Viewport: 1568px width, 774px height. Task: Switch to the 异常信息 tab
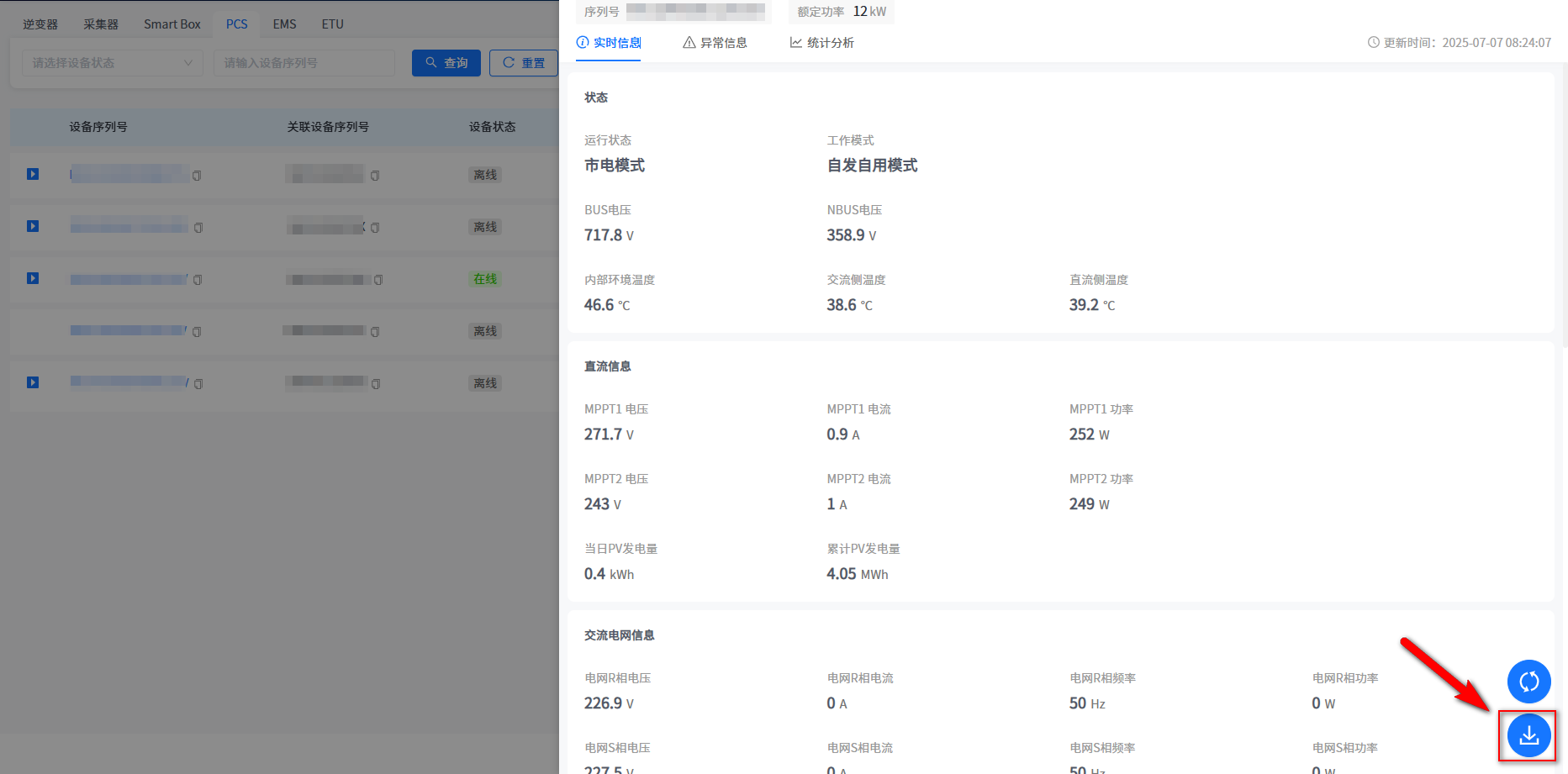pos(715,43)
